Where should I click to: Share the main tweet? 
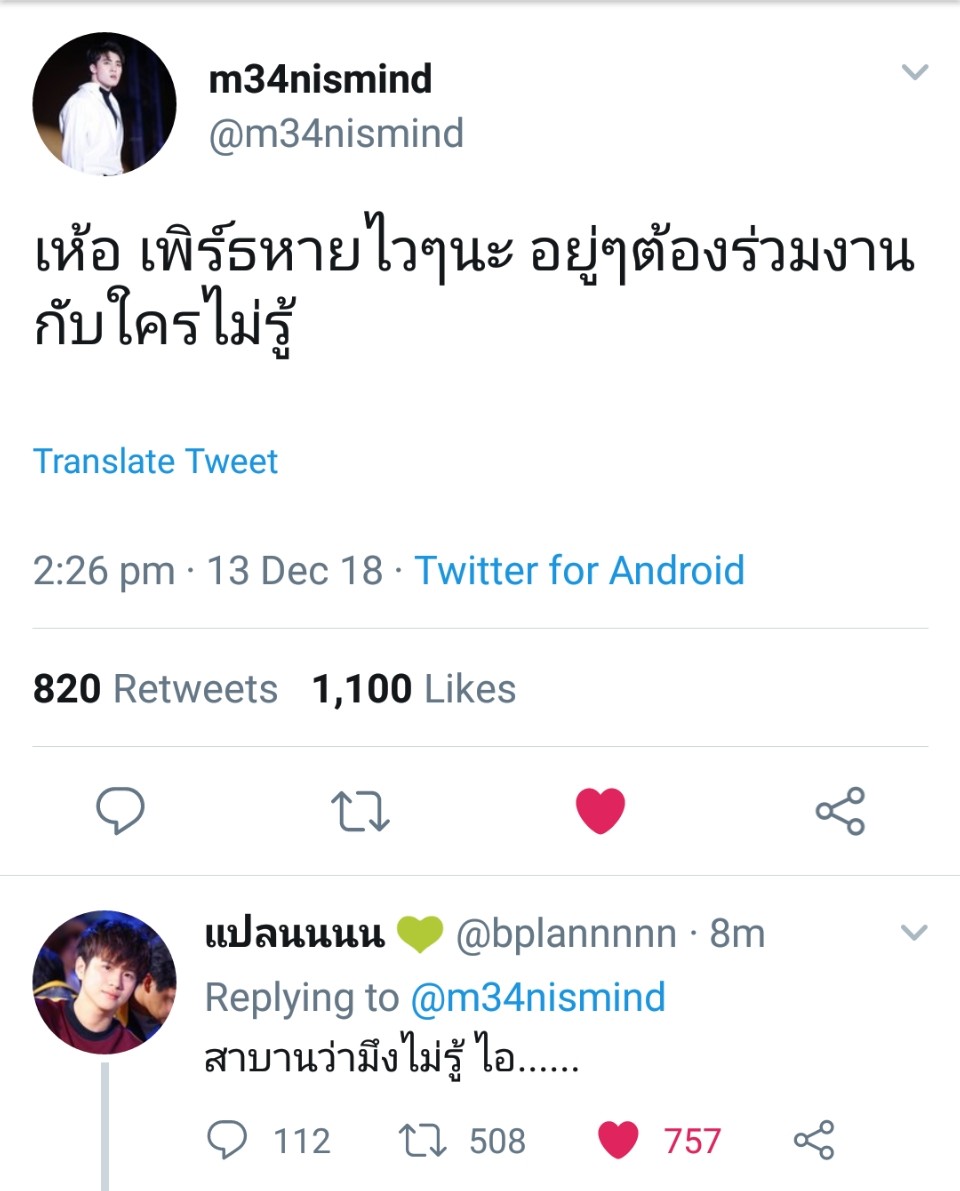(840, 811)
